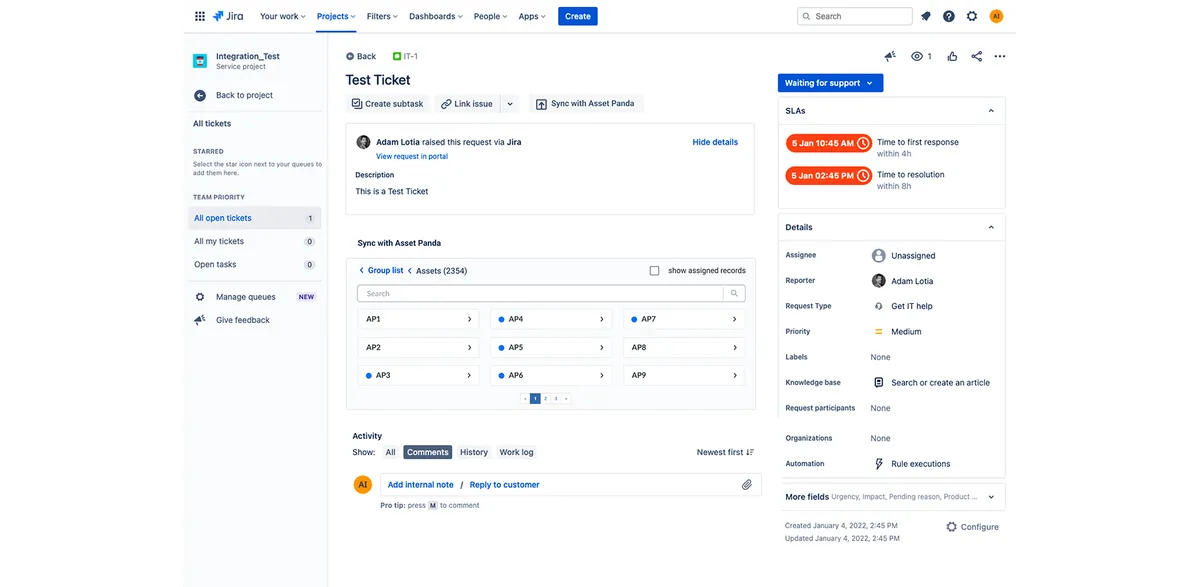This screenshot has height=587, width=1200.
Task: Click the Create button
Action: (x=578, y=16)
